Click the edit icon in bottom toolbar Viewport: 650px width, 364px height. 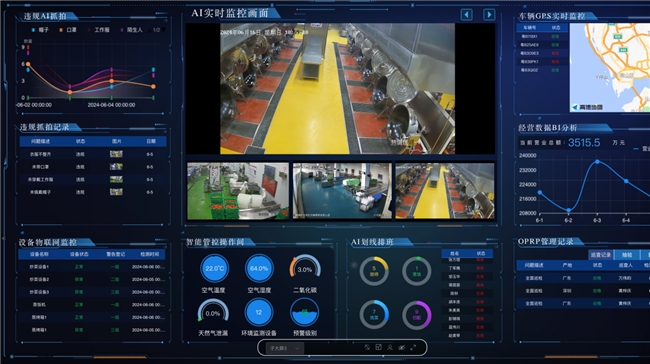378,347
